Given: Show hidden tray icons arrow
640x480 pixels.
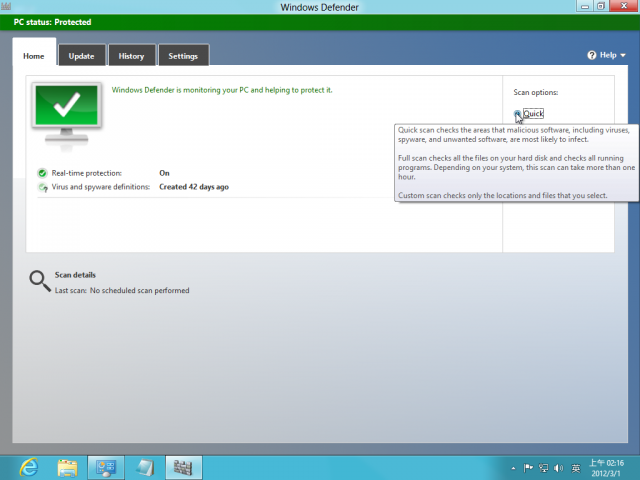Looking at the screenshot, I should [513, 468].
